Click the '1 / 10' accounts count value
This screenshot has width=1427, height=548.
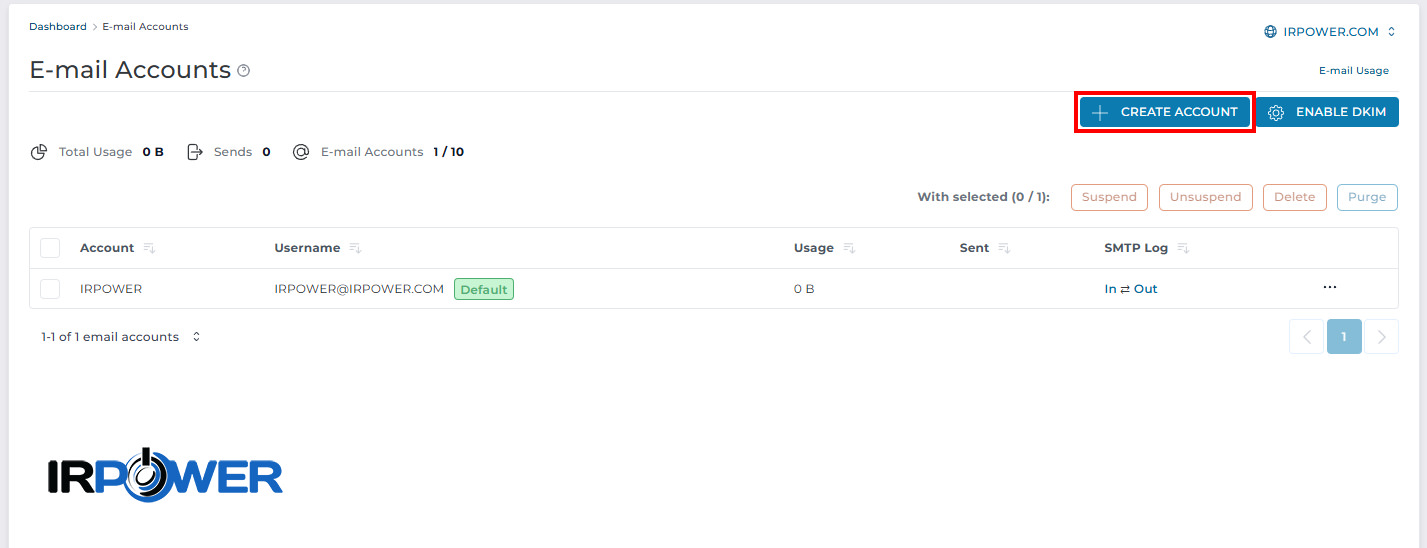(448, 152)
